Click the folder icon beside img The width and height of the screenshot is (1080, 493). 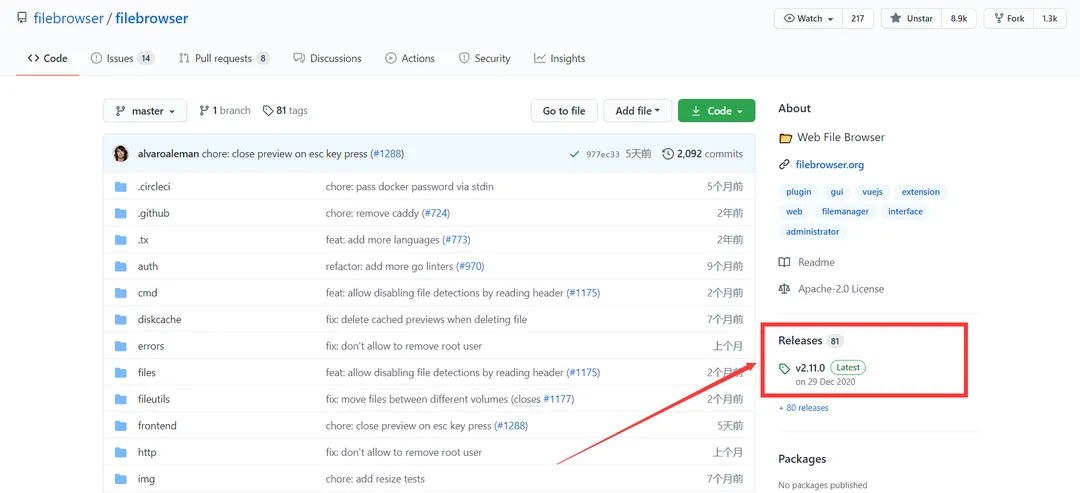[121, 479]
